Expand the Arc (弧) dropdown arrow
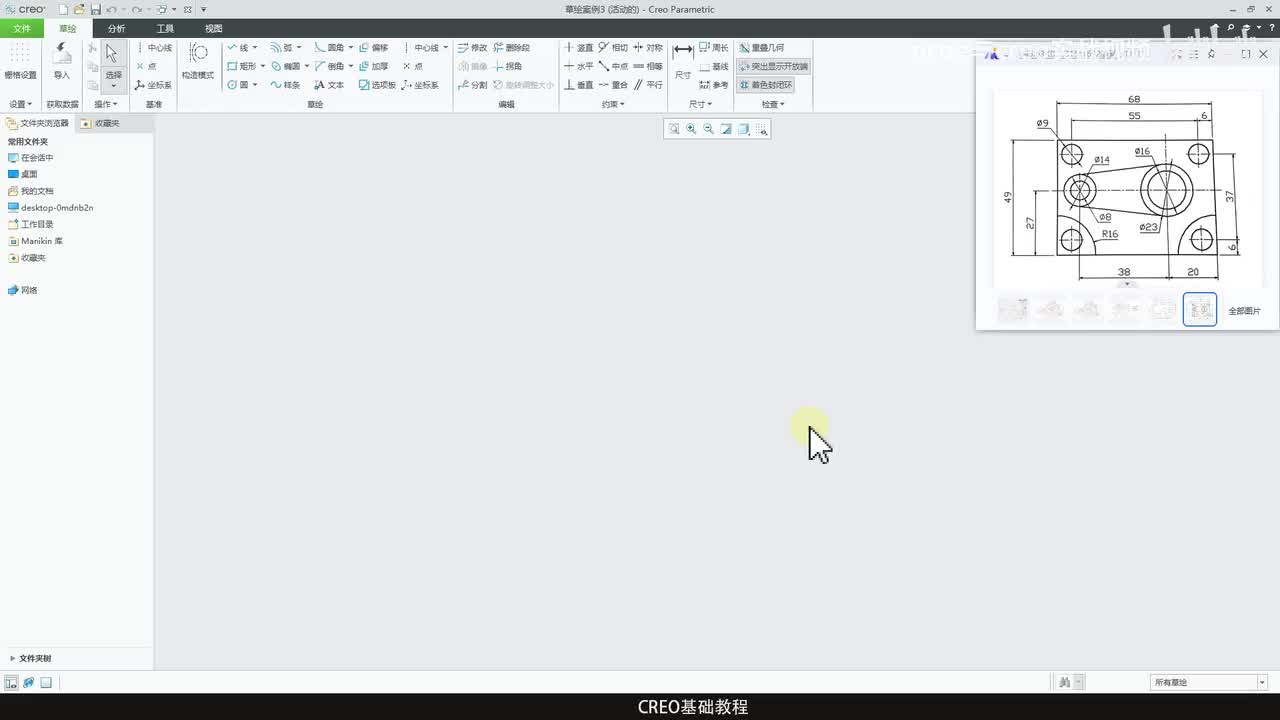The height and width of the screenshot is (720, 1280). point(299,48)
